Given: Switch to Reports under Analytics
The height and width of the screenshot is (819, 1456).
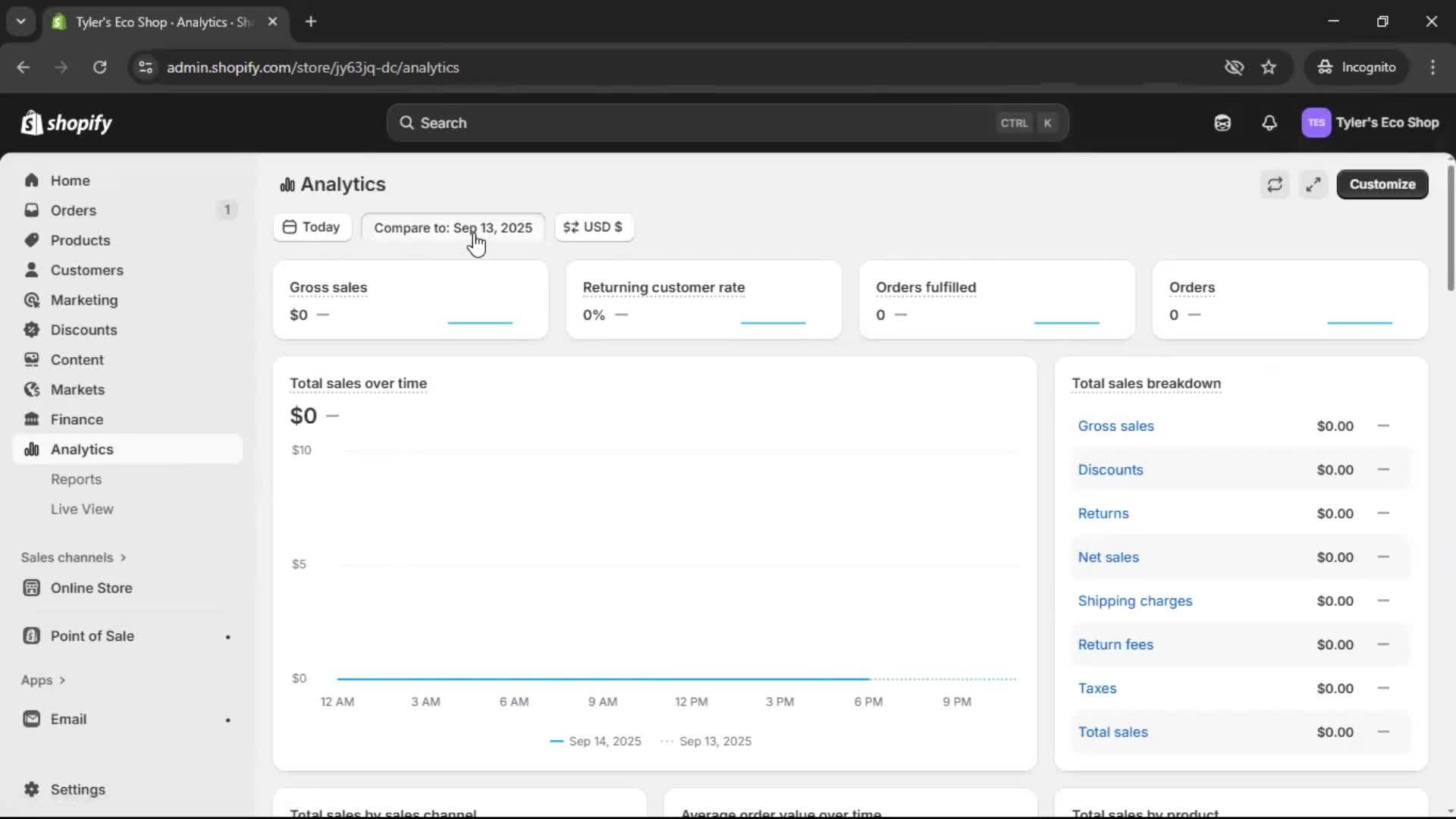Looking at the screenshot, I should (77, 479).
